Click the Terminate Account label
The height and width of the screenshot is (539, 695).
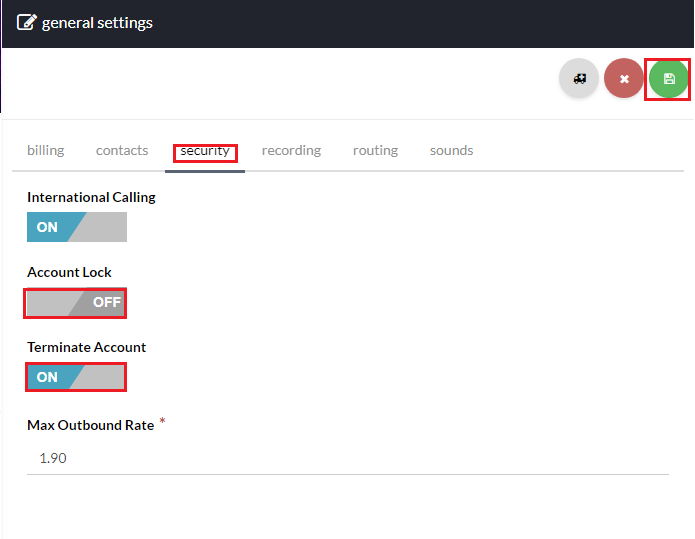(x=86, y=347)
